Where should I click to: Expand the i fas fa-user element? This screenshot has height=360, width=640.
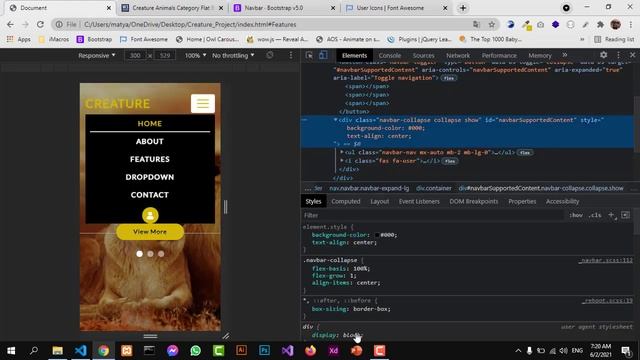(342, 161)
